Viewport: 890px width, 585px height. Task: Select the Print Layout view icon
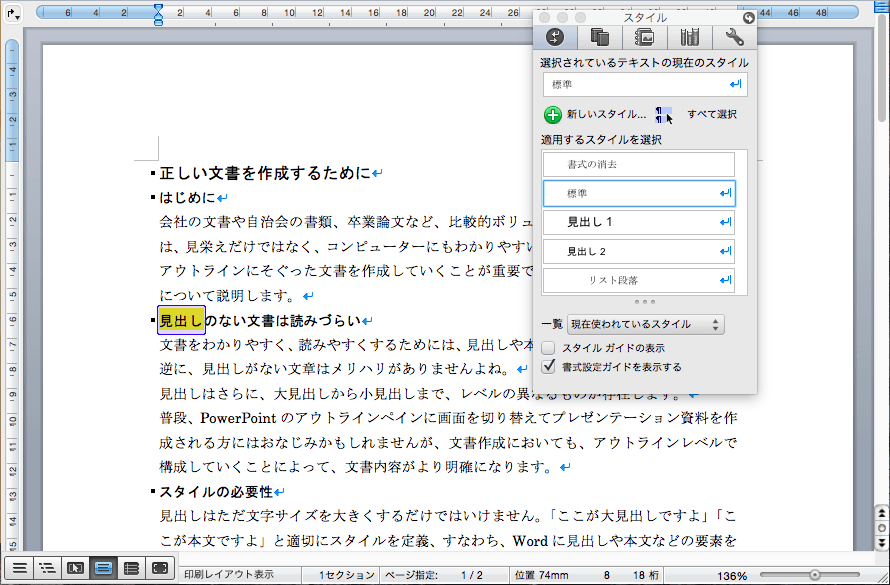pos(103,568)
